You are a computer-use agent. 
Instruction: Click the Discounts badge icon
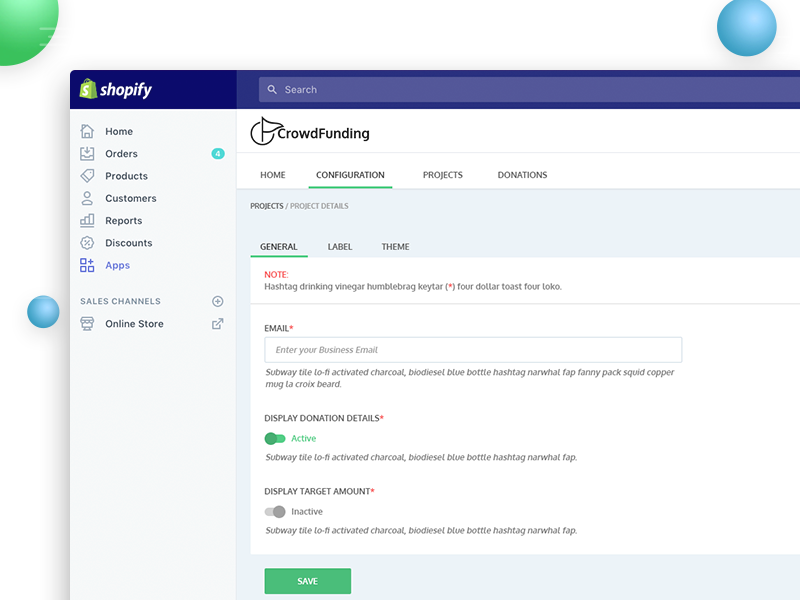(87, 243)
